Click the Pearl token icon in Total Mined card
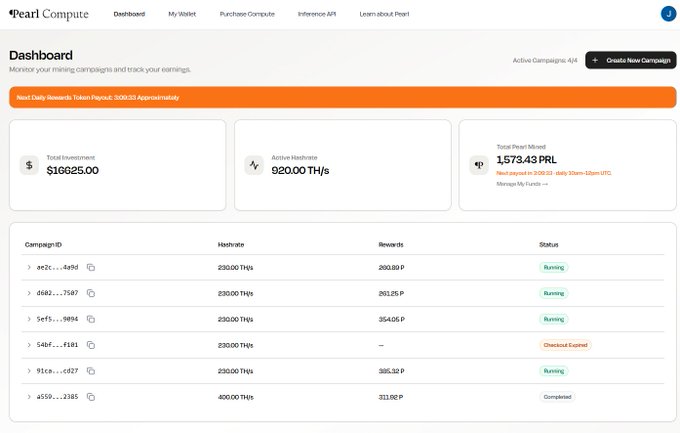Screen dimensions: 680x433 [x=479, y=165]
